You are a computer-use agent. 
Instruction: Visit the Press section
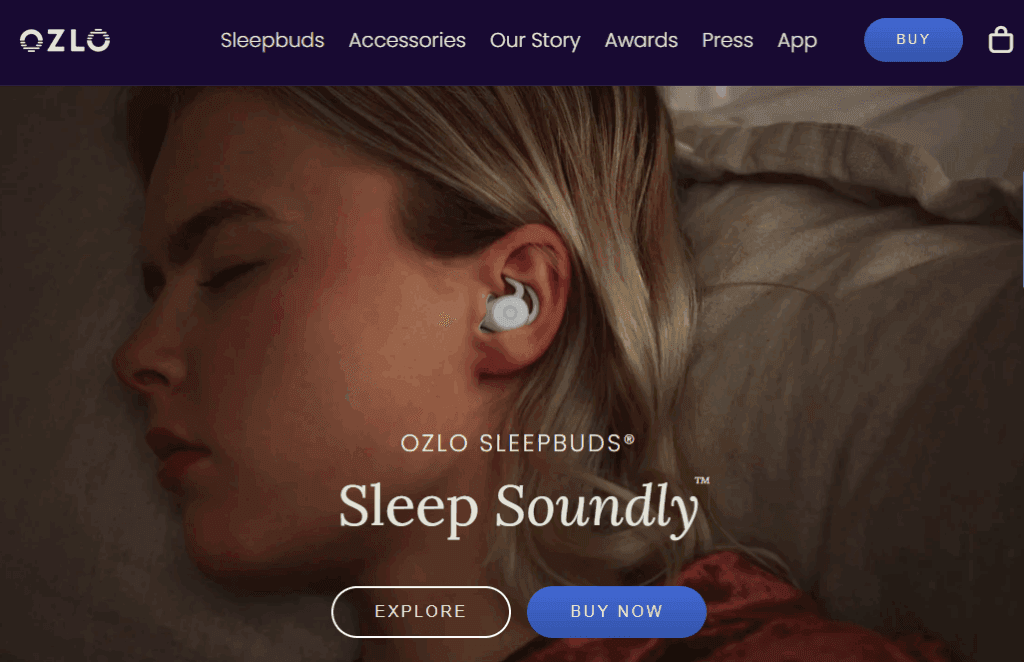(727, 40)
